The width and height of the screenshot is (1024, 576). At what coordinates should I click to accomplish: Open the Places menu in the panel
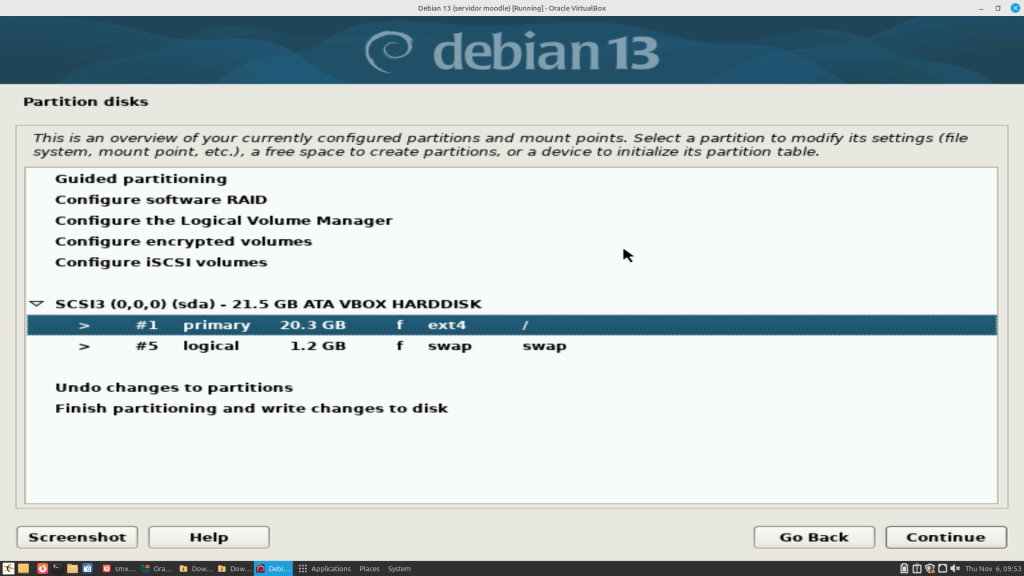(x=369, y=568)
